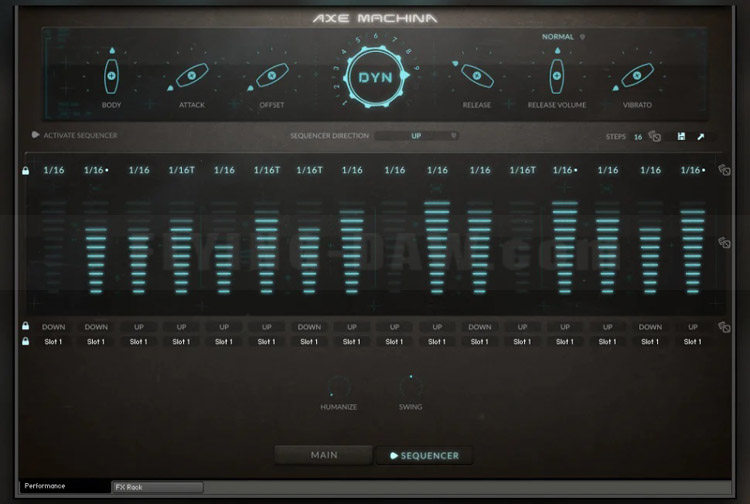Click the SWING knob
The width and height of the screenshot is (750, 504).
(x=410, y=386)
